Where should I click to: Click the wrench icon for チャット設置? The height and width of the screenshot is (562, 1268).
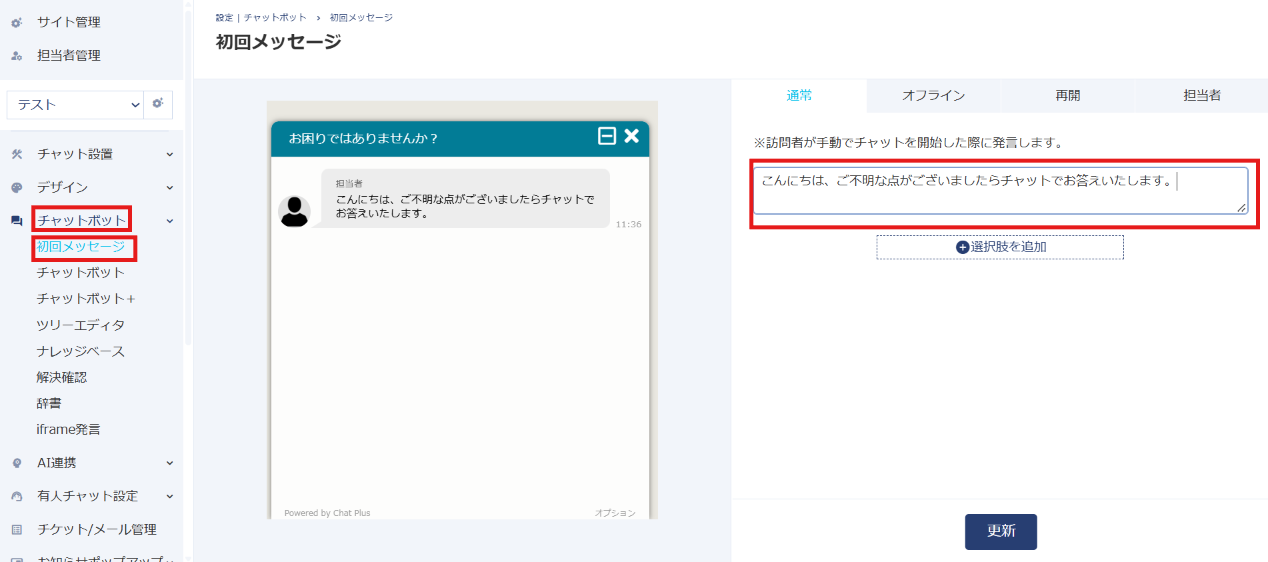pos(16,154)
